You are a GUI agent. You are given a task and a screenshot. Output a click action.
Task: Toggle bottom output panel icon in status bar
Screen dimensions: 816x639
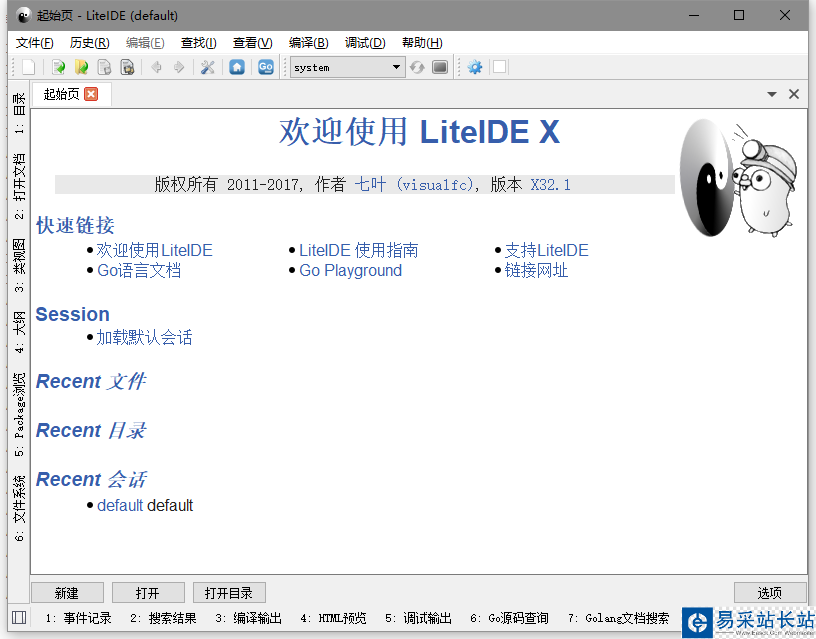coord(19,618)
